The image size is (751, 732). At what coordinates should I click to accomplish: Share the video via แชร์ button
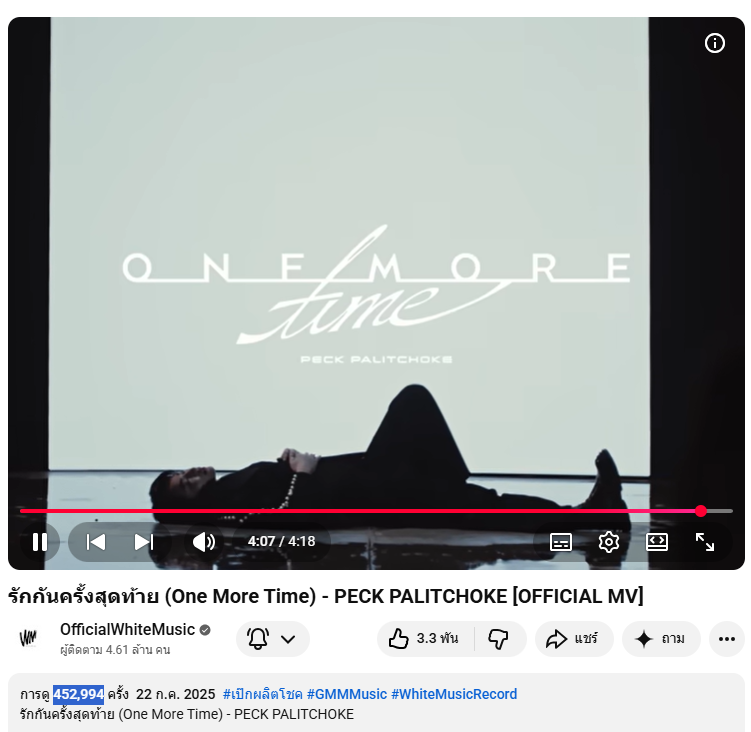574,639
